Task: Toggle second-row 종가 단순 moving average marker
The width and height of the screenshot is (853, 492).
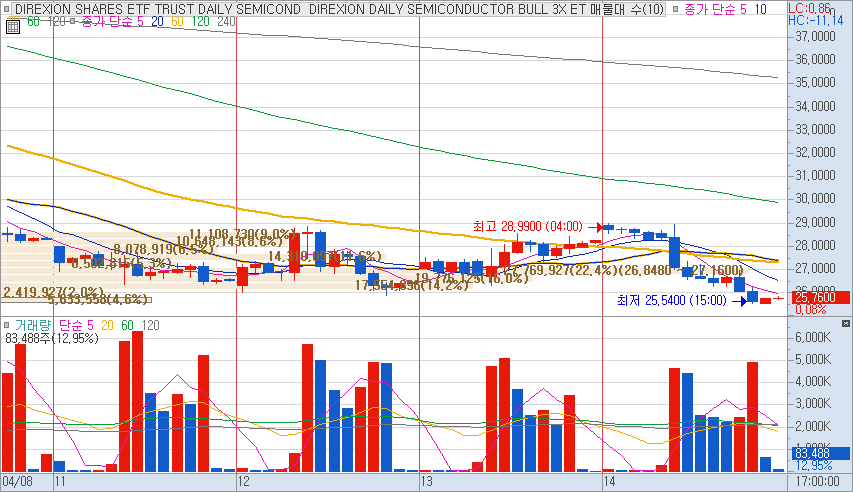Action: click(x=72, y=21)
